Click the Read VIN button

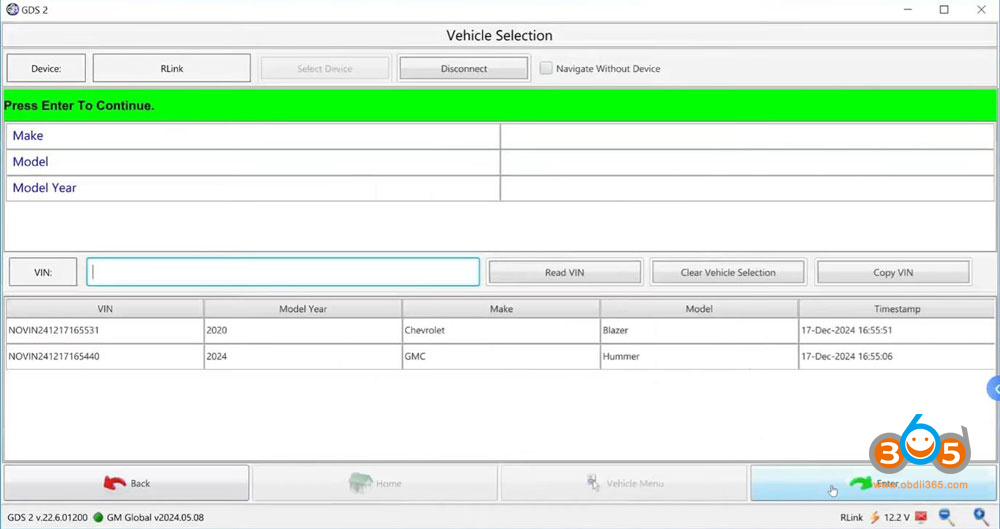564,273
